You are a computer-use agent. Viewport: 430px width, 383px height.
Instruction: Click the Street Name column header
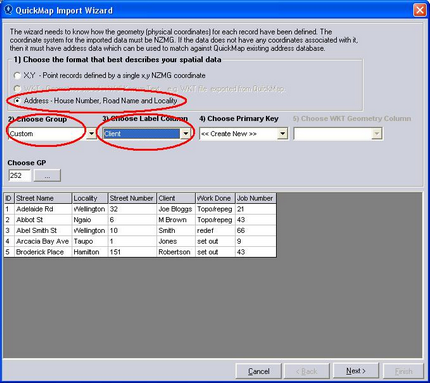pyautogui.click(x=43, y=198)
